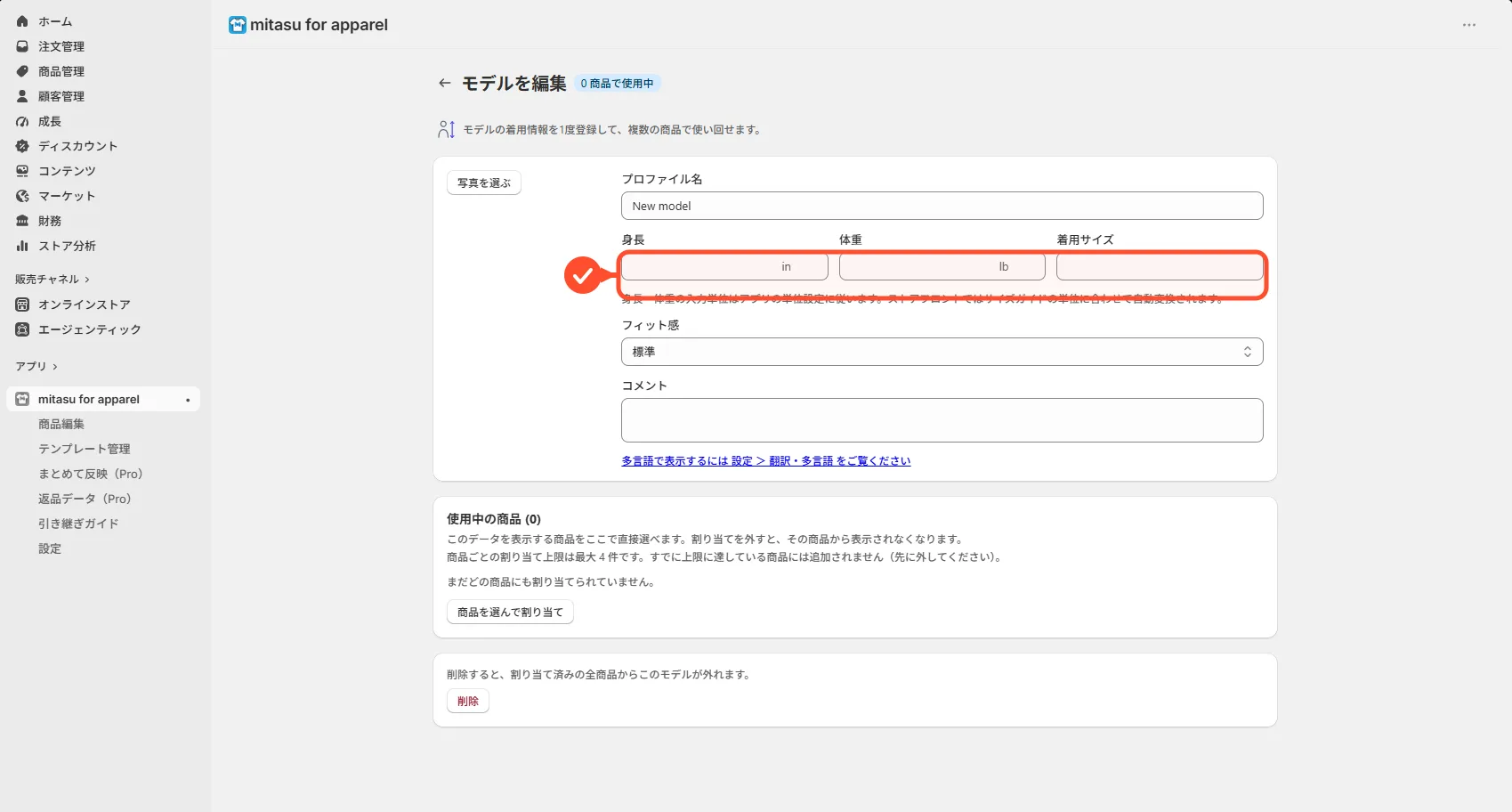Open the multilingual settings link
The width and height of the screenshot is (1512, 812).
click(766, 461)
